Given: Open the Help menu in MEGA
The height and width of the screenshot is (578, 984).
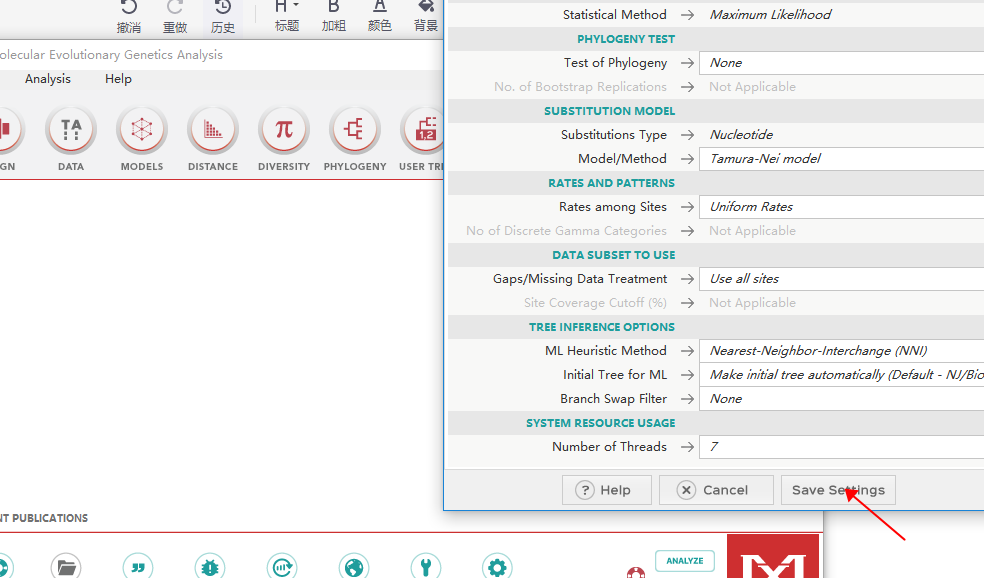Looking at the screenshot, I should [118, 78].
